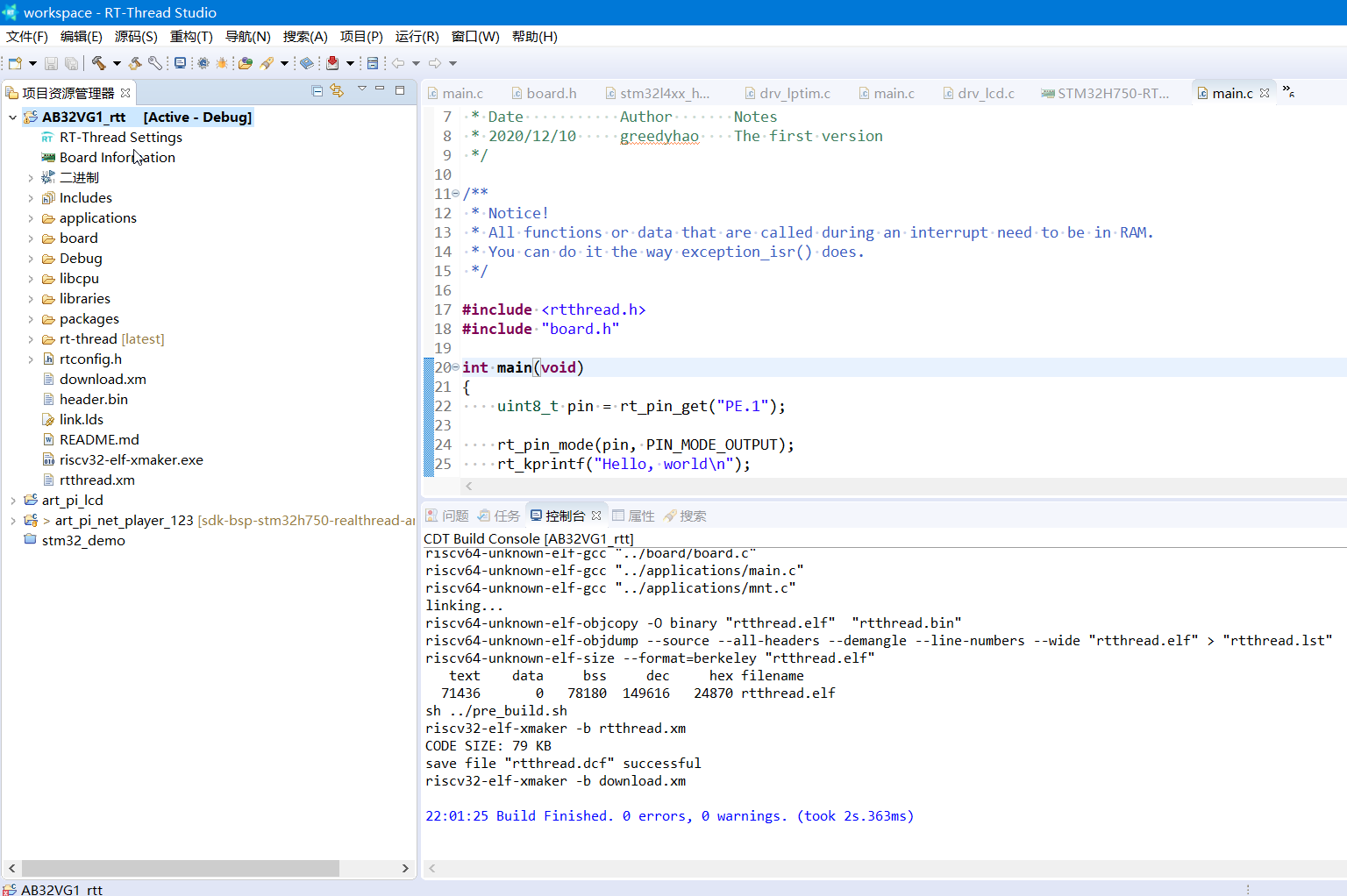This screenshot has width=1347, height=896.
Task: Switch to the 问题 problems tab
Action: pos(447,516)
